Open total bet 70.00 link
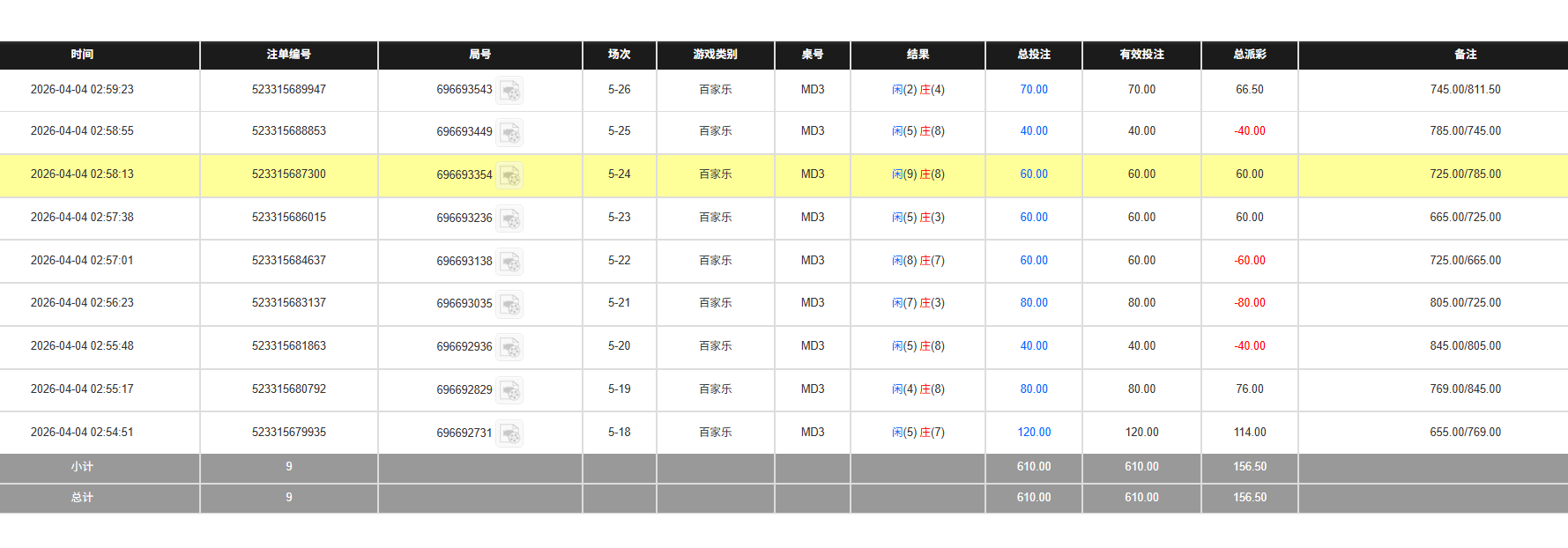Image resolution: width=1568 pixels, height=548 pixels. pyautogui.click(x=1034, y=90)
